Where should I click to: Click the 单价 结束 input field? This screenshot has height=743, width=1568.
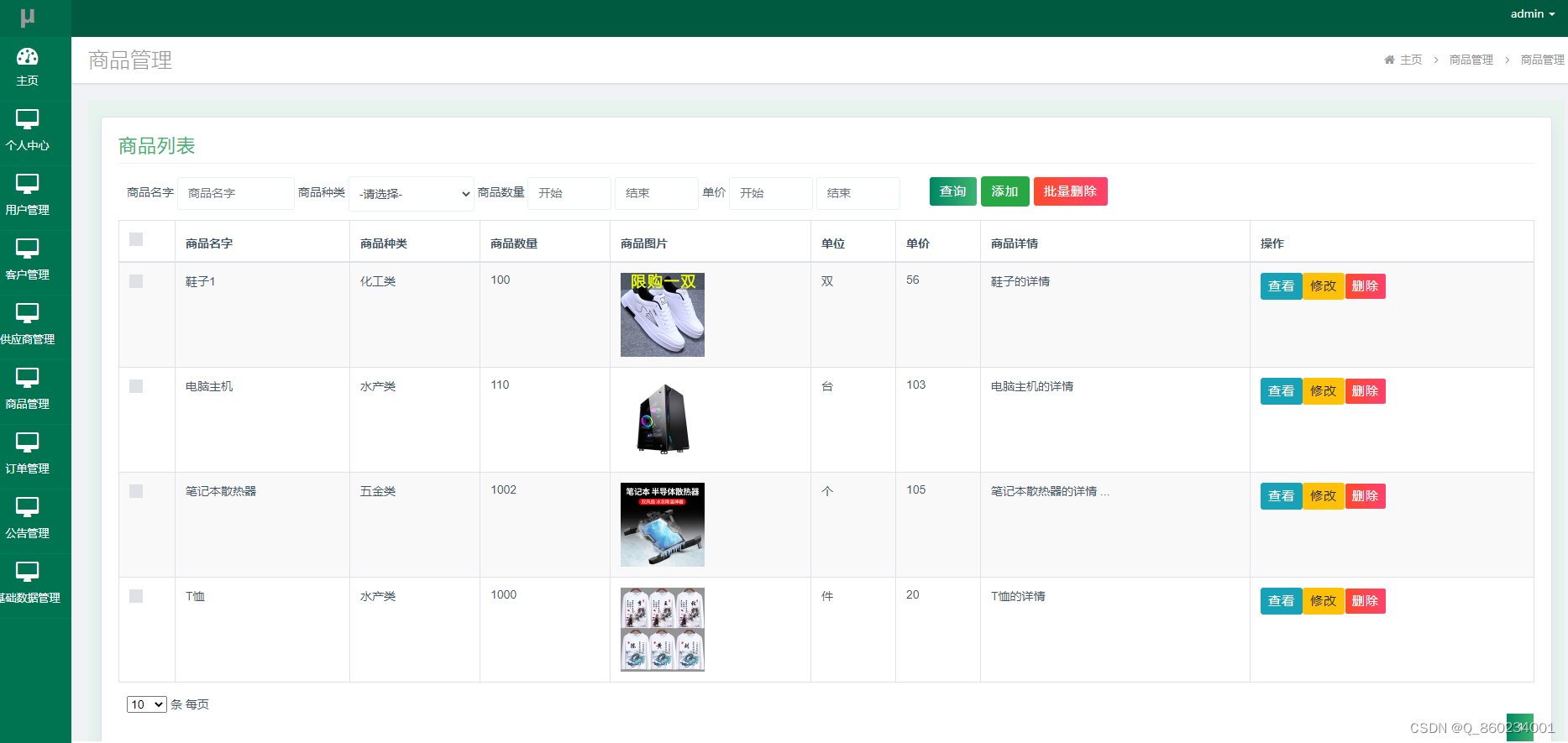pyautogui.click(x=858, y=193)
